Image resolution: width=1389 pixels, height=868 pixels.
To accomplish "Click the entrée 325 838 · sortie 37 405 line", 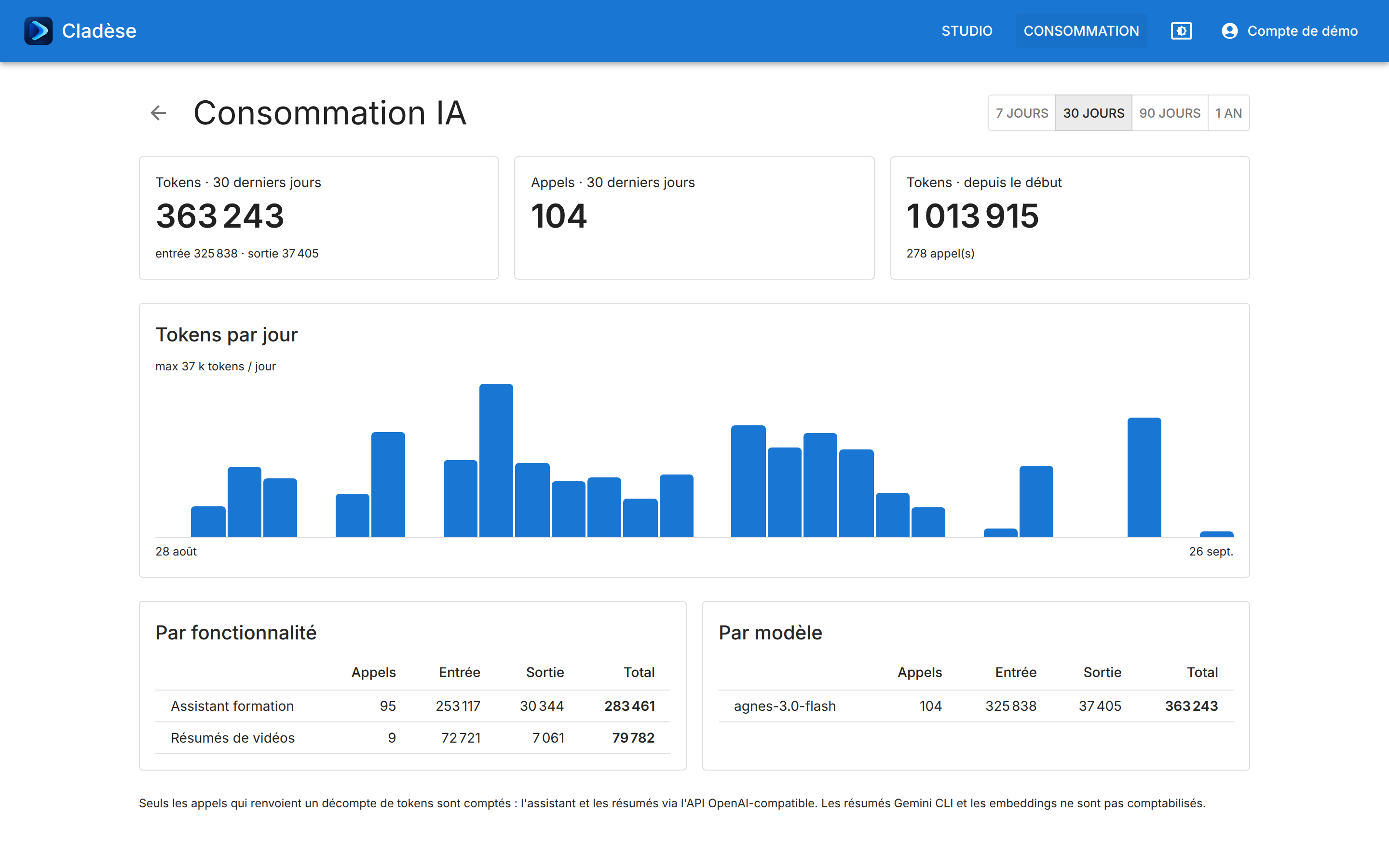I will click(x=236, y=253).
